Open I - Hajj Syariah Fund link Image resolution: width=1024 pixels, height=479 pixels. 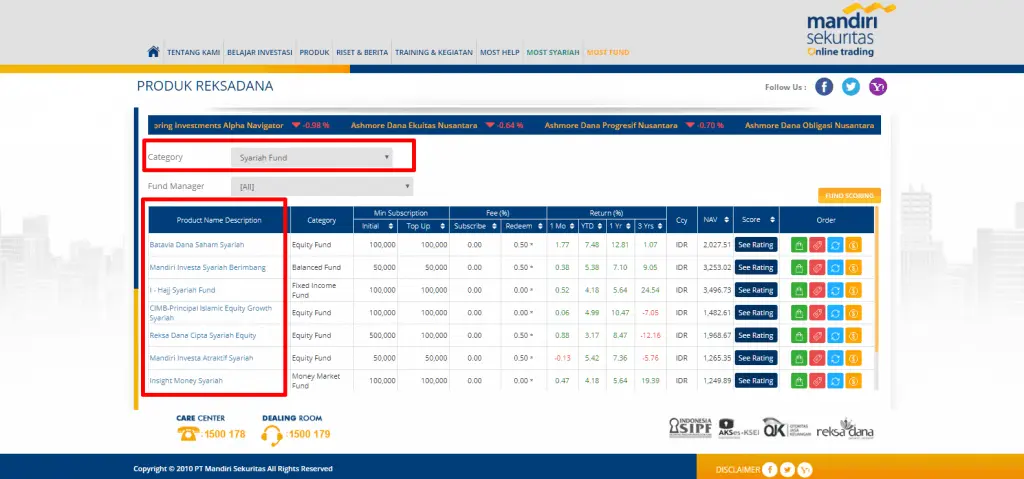pyautogui.click(x=182, y=290)
